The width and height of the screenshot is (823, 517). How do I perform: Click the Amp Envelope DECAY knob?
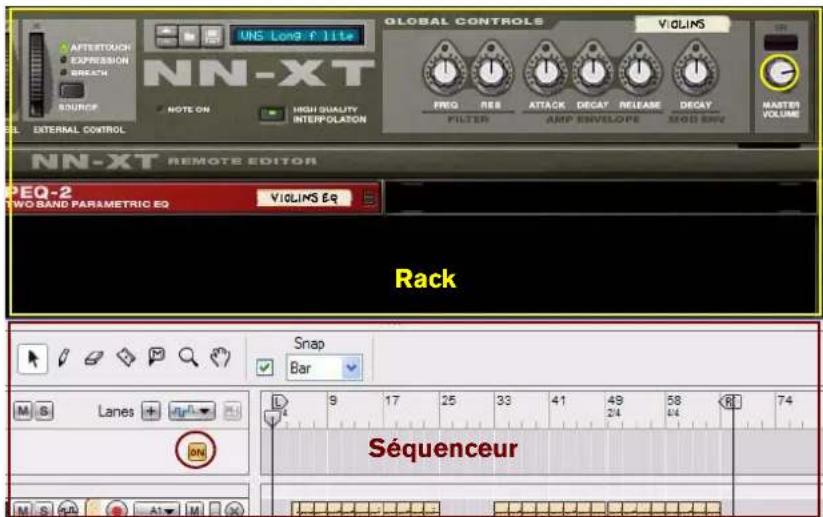tap(592, 72)
